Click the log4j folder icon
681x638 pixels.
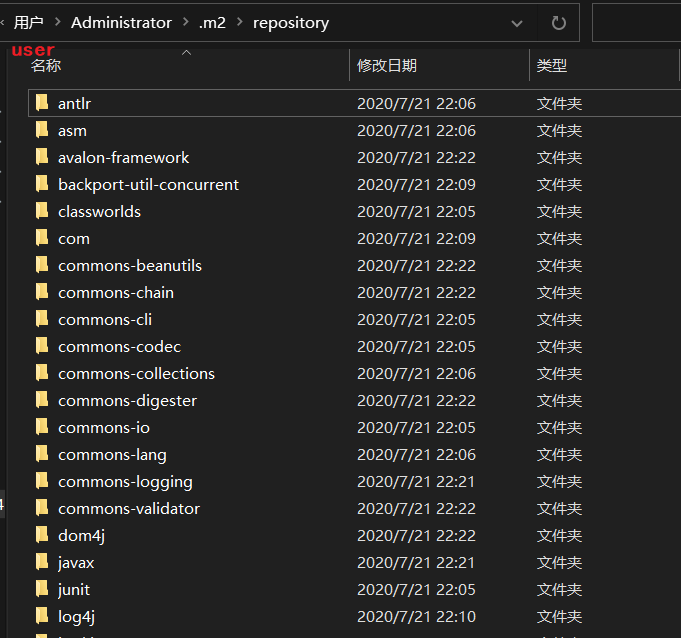click(42, 616)
